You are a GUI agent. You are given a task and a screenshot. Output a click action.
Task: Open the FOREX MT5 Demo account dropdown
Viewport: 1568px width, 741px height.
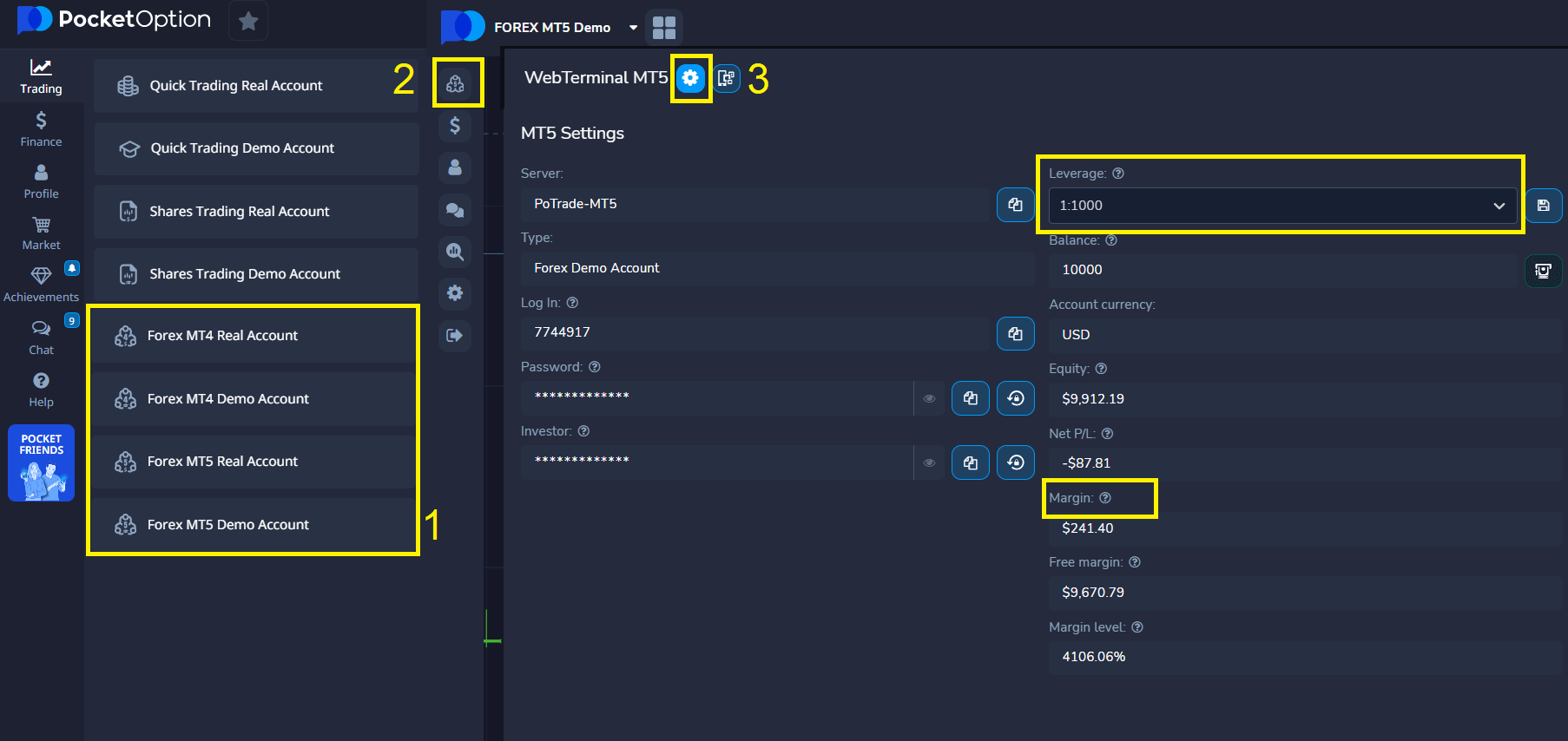coord(633,28)
